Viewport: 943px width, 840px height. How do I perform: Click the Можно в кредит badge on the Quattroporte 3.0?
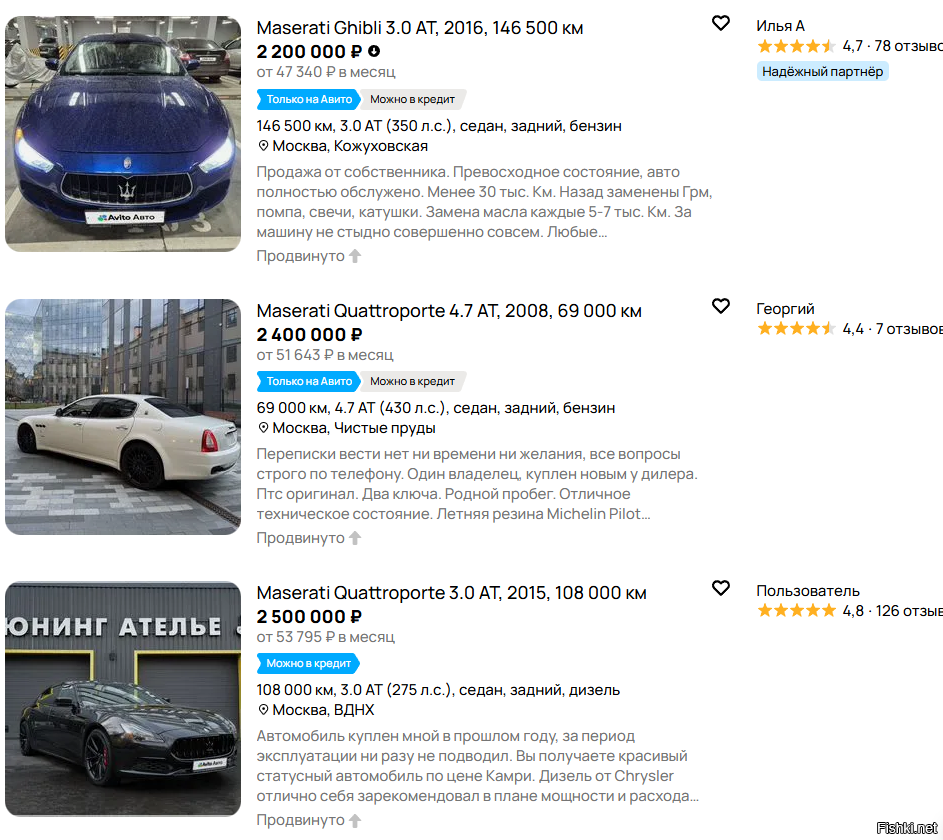(x=308, y=663)
